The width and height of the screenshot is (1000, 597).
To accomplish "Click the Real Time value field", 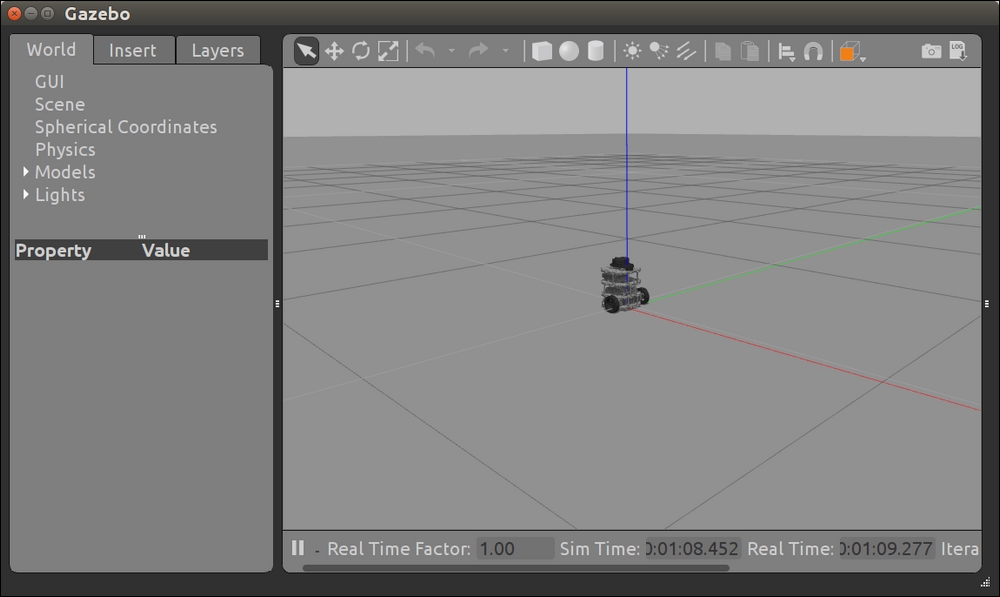I will tap(886, 549).
